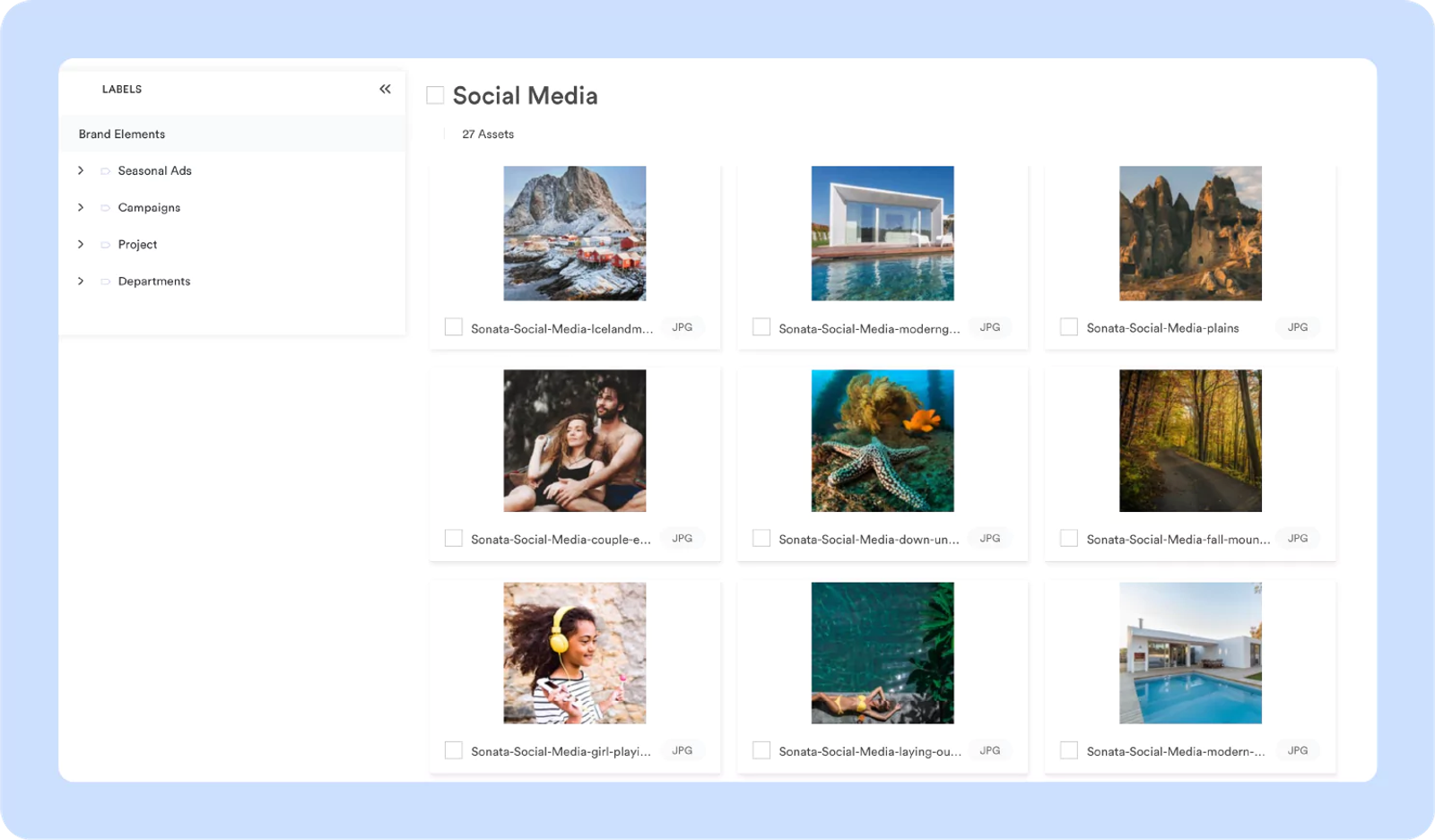This screenshot has width=1435, height=840.
Task: Select all assets via Social Media checkbox
Action: 435,95
